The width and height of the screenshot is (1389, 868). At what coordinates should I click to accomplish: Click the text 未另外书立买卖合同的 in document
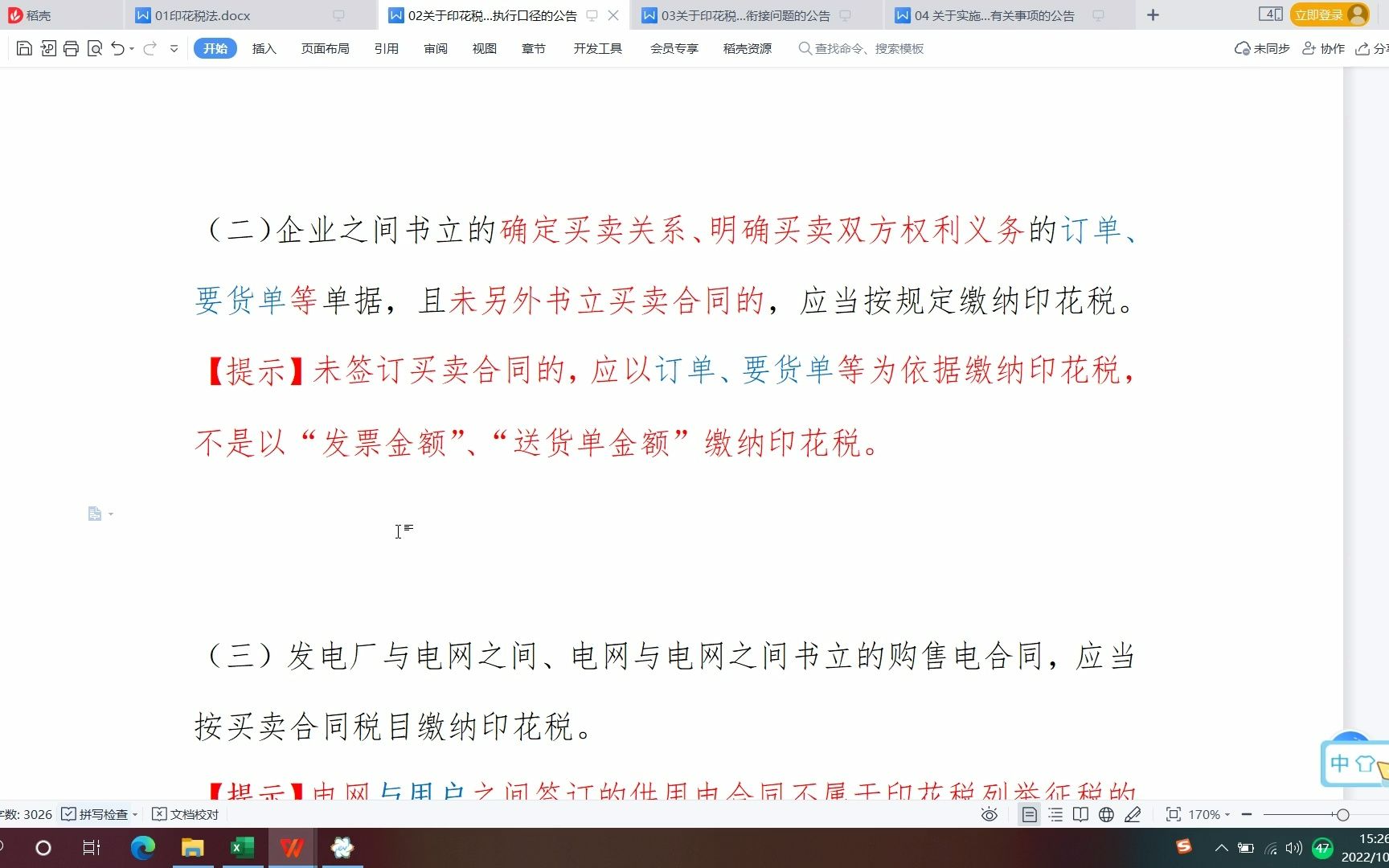pyautogui.click(x=607, y=301)
